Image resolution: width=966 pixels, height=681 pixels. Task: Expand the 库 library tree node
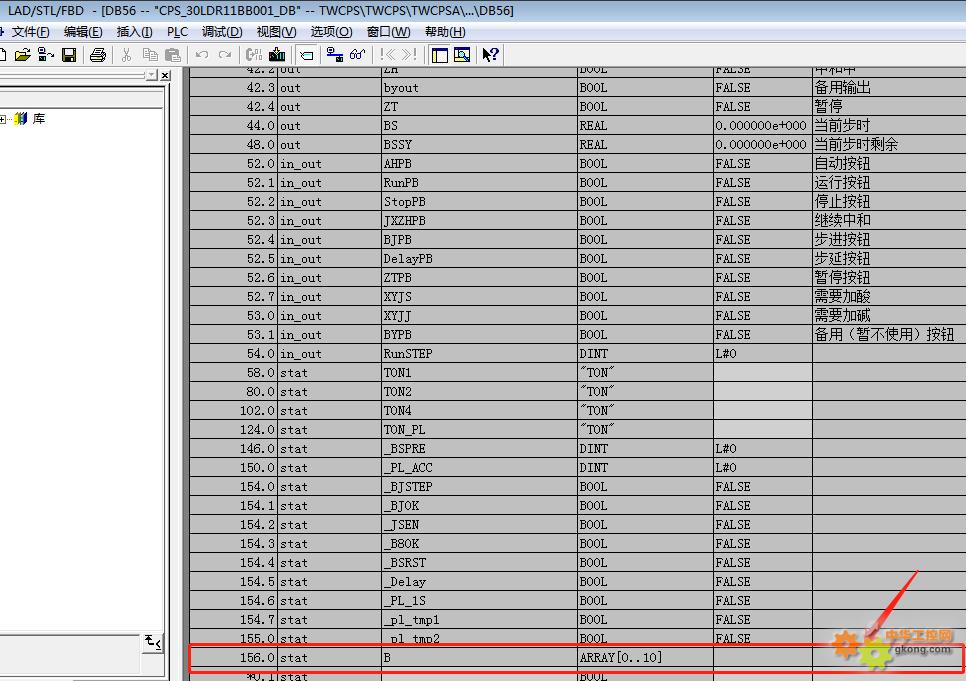3,119
